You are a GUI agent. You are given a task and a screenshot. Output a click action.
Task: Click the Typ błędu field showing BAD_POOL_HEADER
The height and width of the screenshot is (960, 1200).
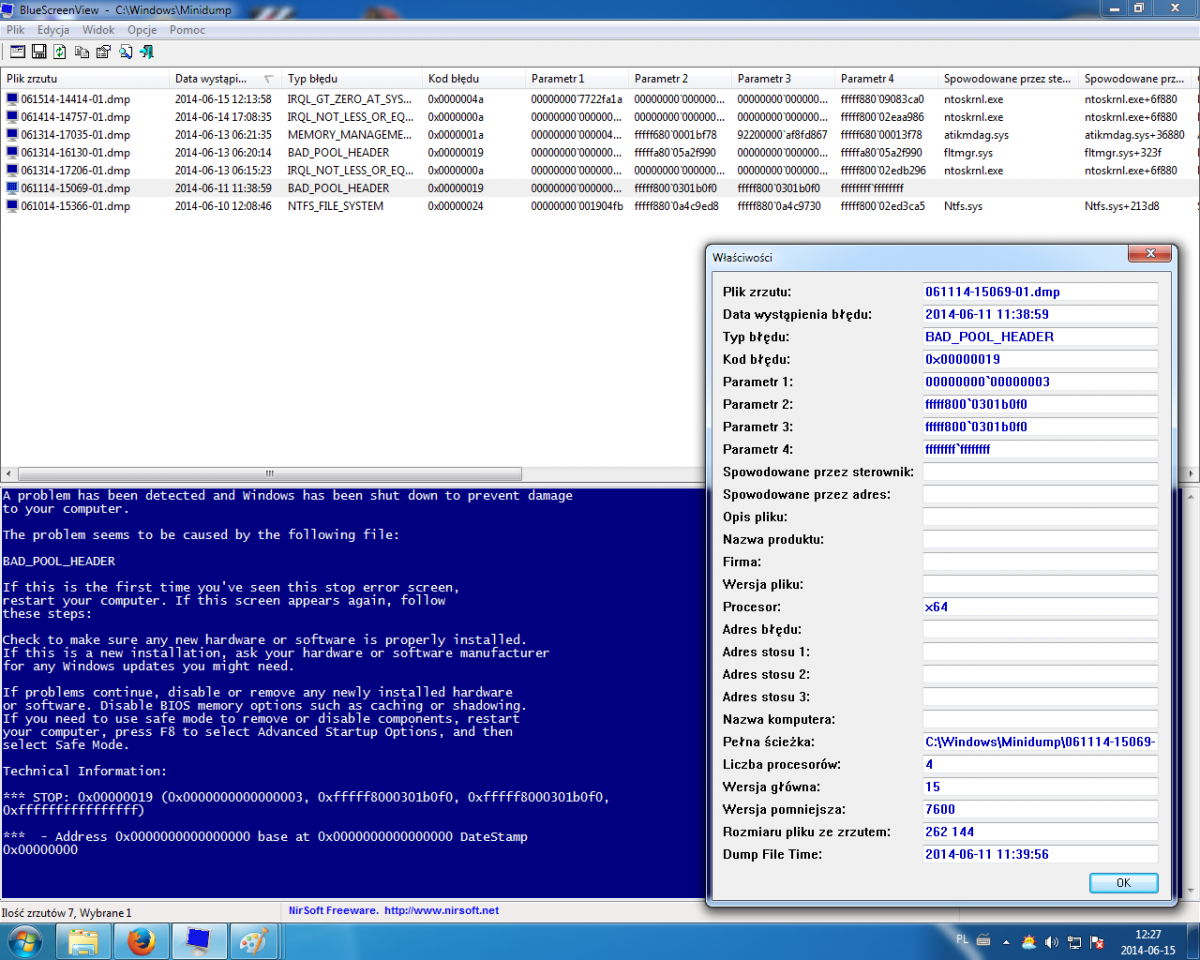click(x=1040, y=337)
